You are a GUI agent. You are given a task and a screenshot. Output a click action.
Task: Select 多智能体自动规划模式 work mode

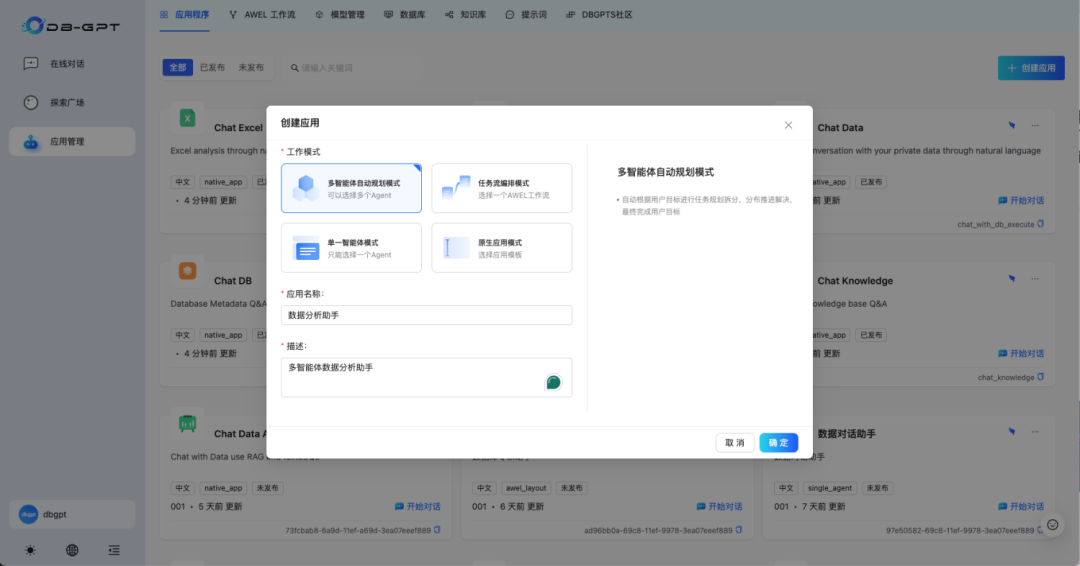pos(351,188)
